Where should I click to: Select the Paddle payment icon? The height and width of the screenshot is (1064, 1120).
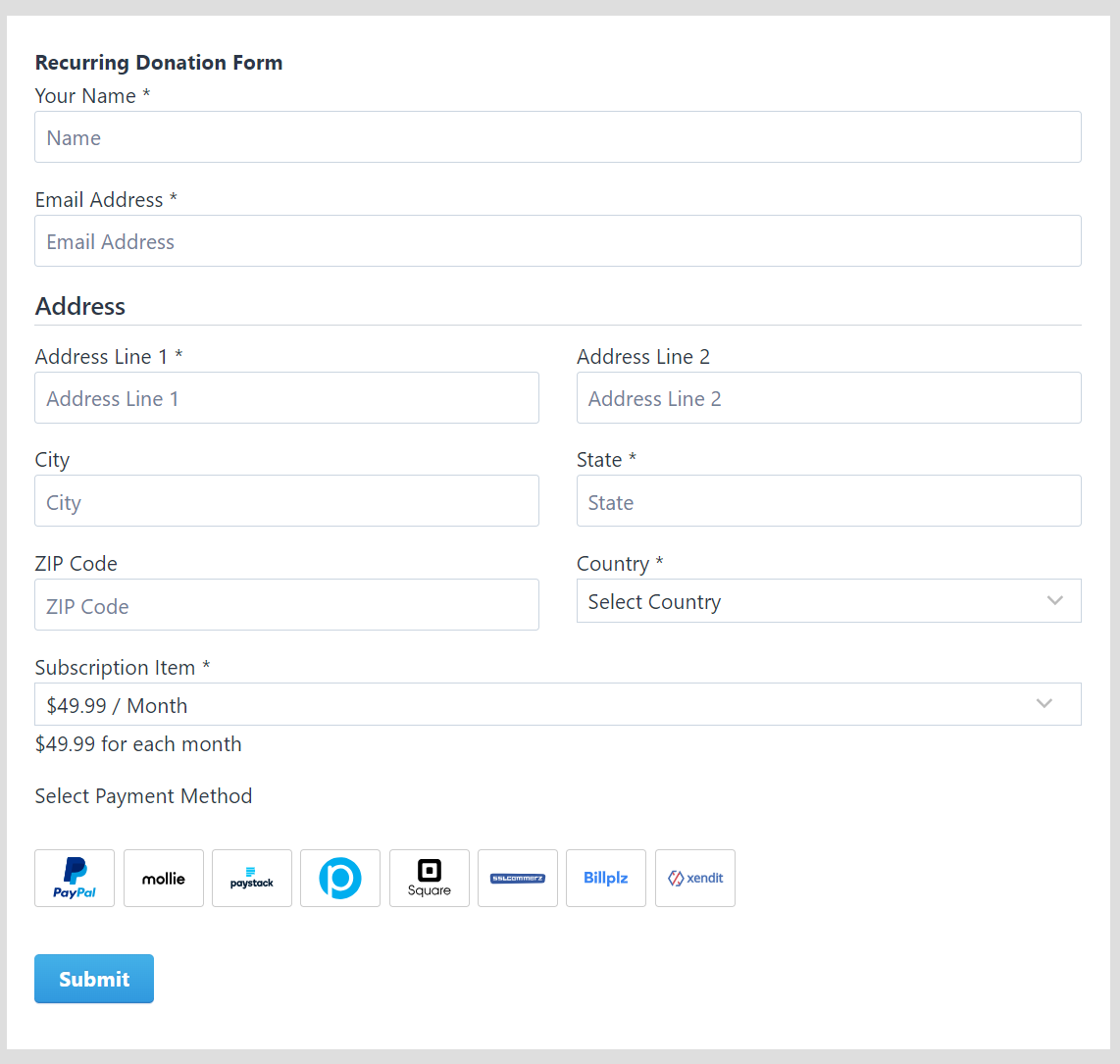(339, 878)
